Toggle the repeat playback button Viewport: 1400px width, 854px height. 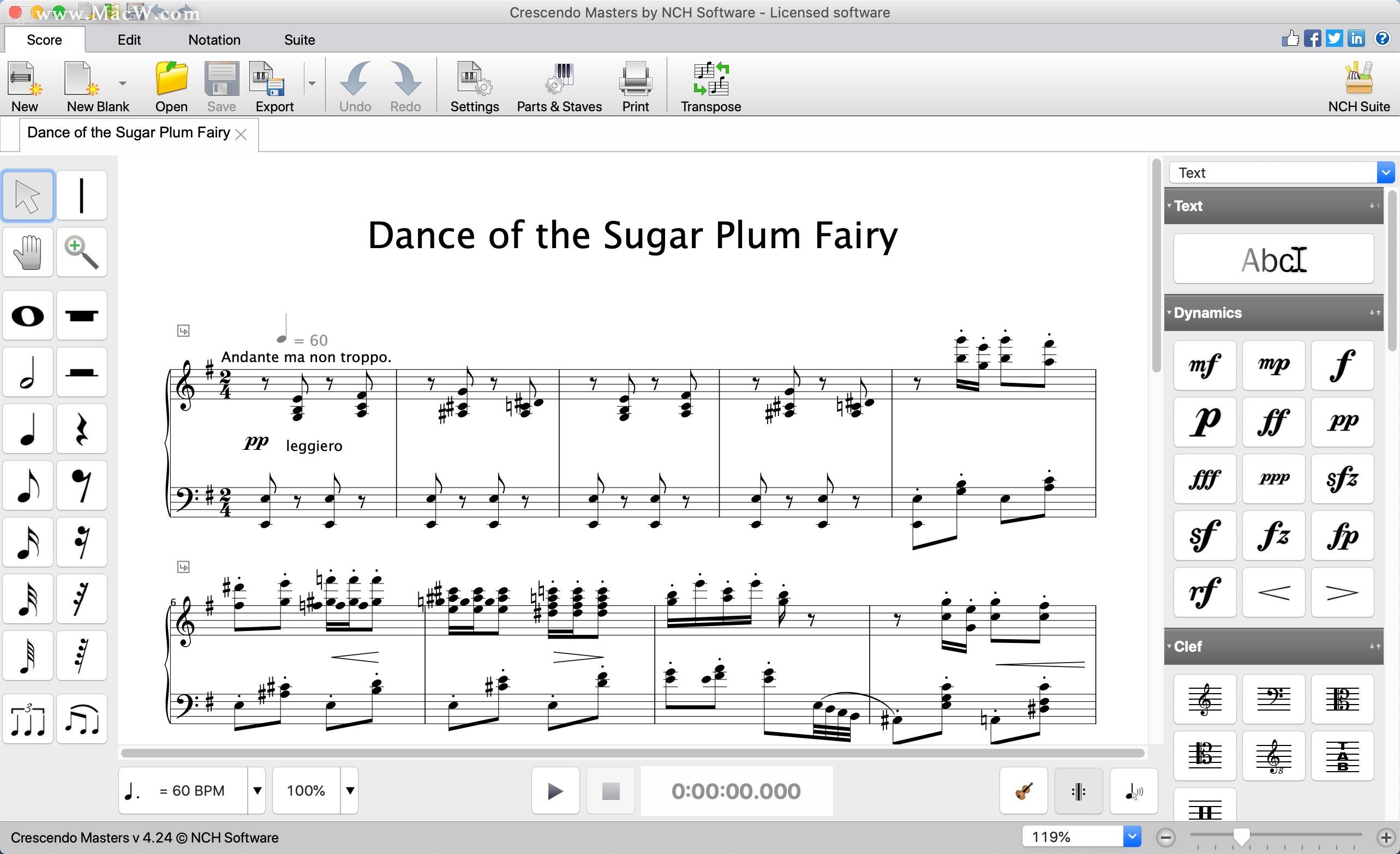coord(1079,790)
